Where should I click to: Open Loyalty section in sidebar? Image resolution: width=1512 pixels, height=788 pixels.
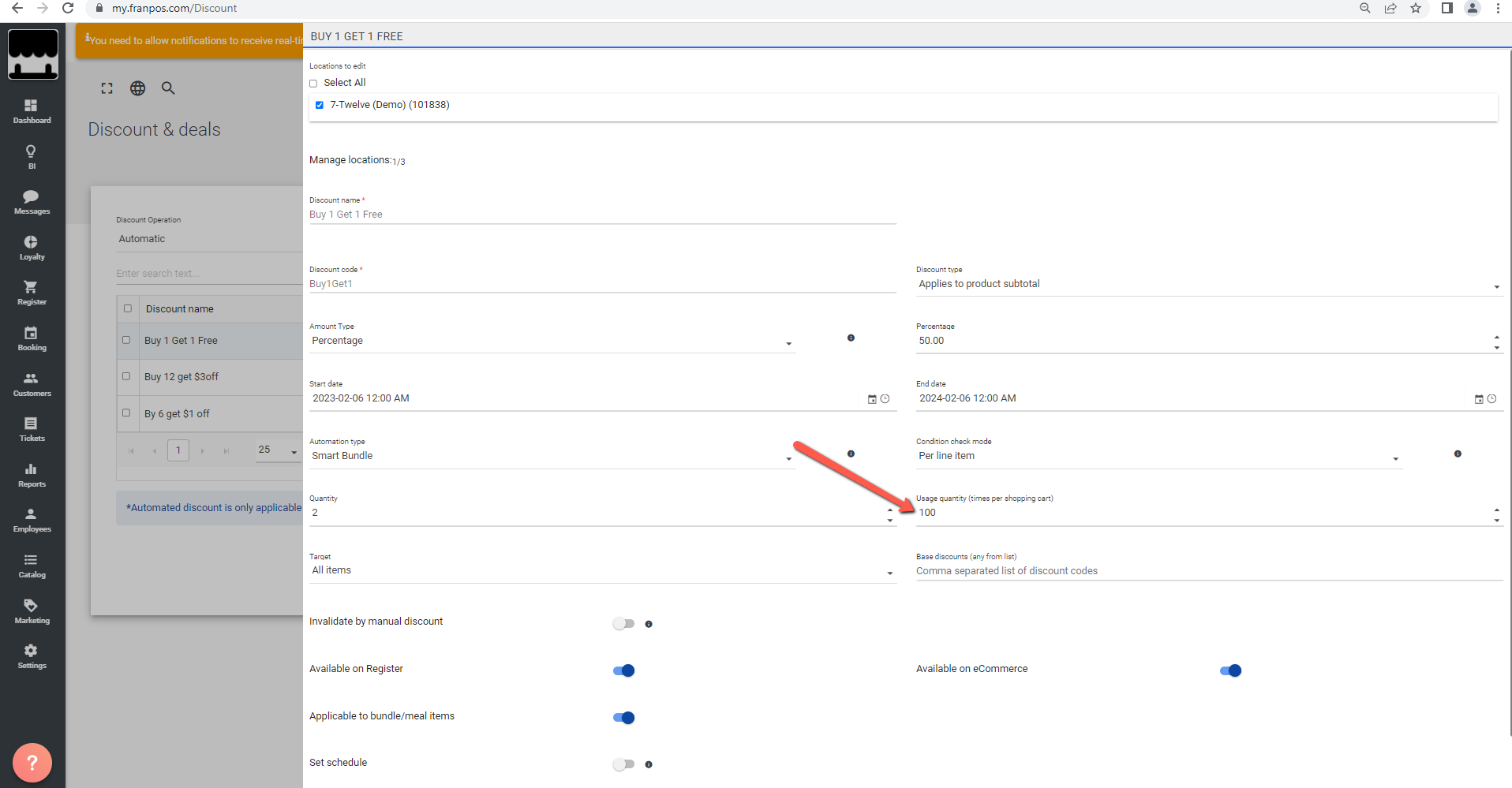[x=32, y=247]
